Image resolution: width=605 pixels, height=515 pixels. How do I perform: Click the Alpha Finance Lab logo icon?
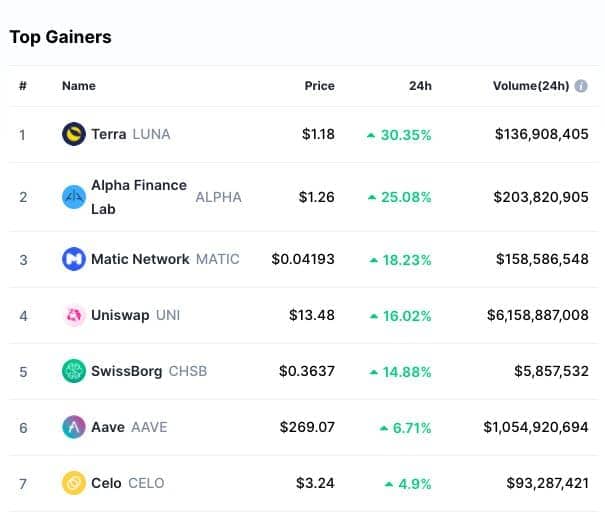[x=74, y=197]
